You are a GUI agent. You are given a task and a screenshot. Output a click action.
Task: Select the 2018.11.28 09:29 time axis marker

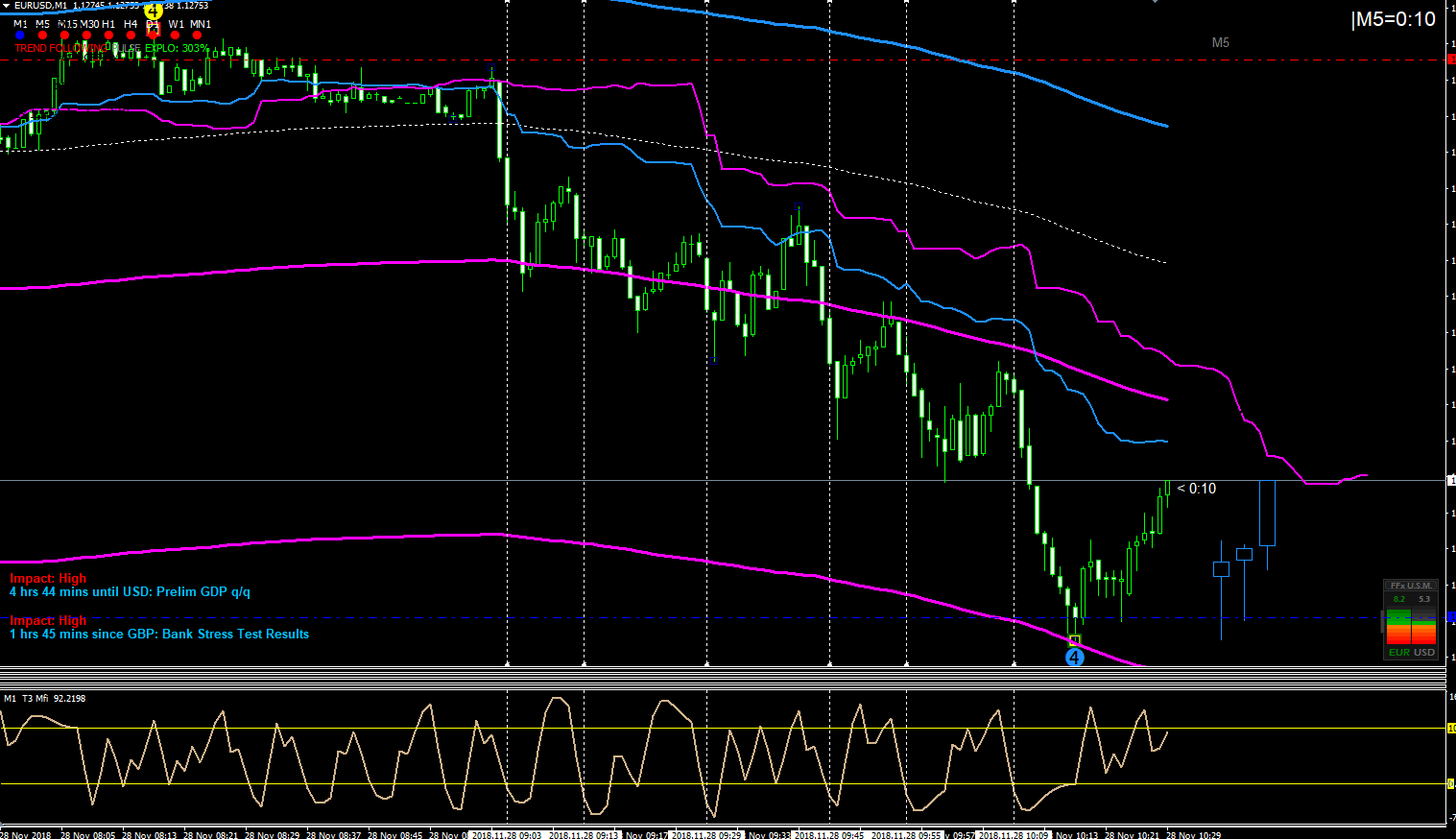(x=705, y=835)
